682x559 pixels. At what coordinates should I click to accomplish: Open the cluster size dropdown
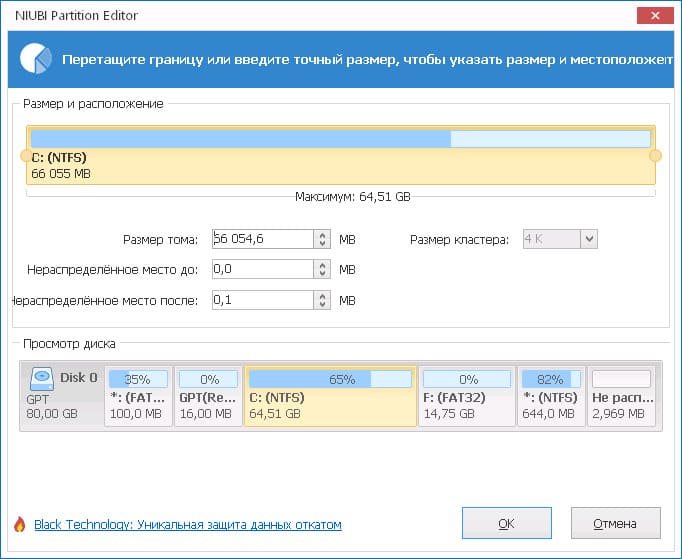[x=589, y=239]
